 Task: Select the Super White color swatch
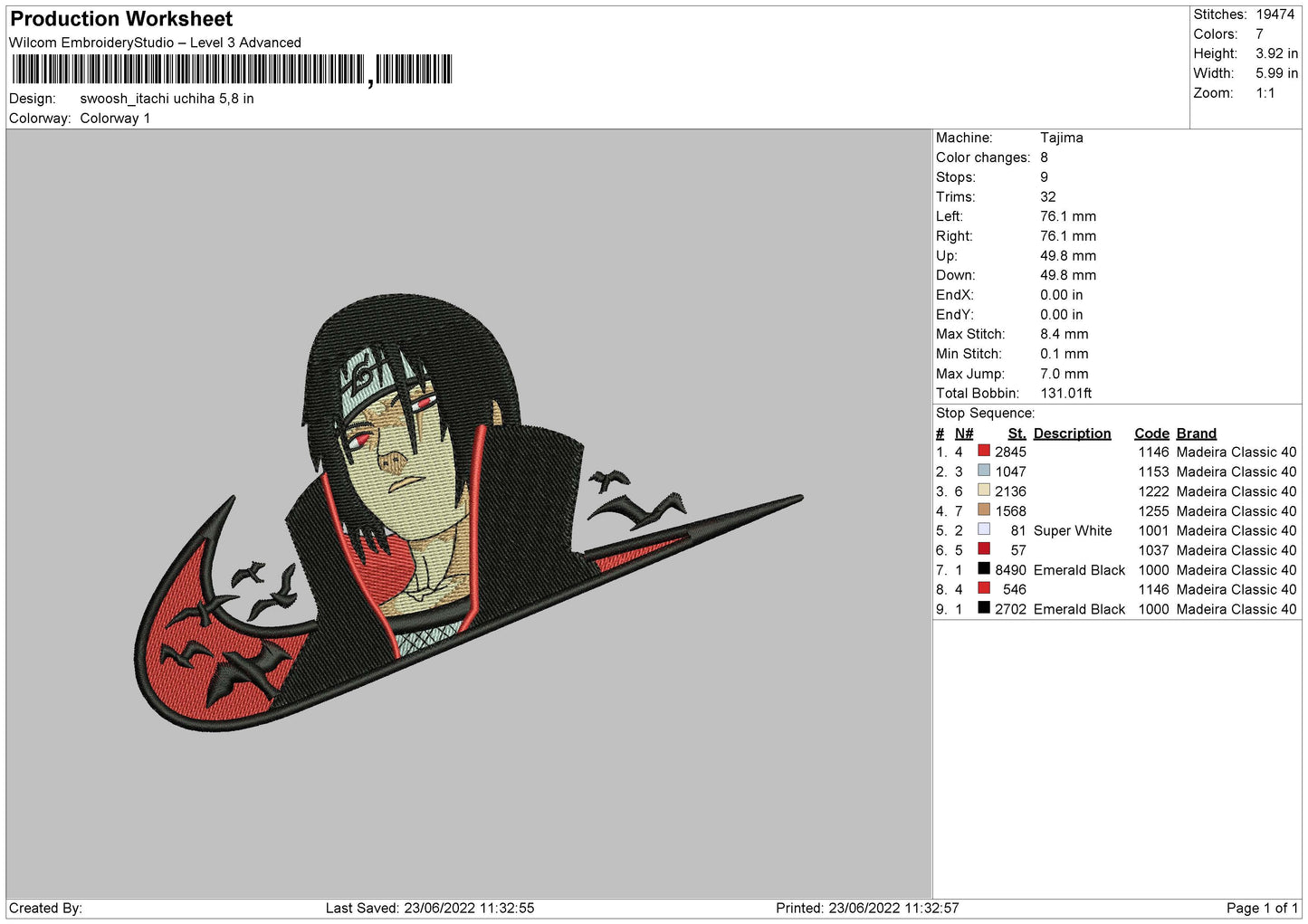[983, 529]
